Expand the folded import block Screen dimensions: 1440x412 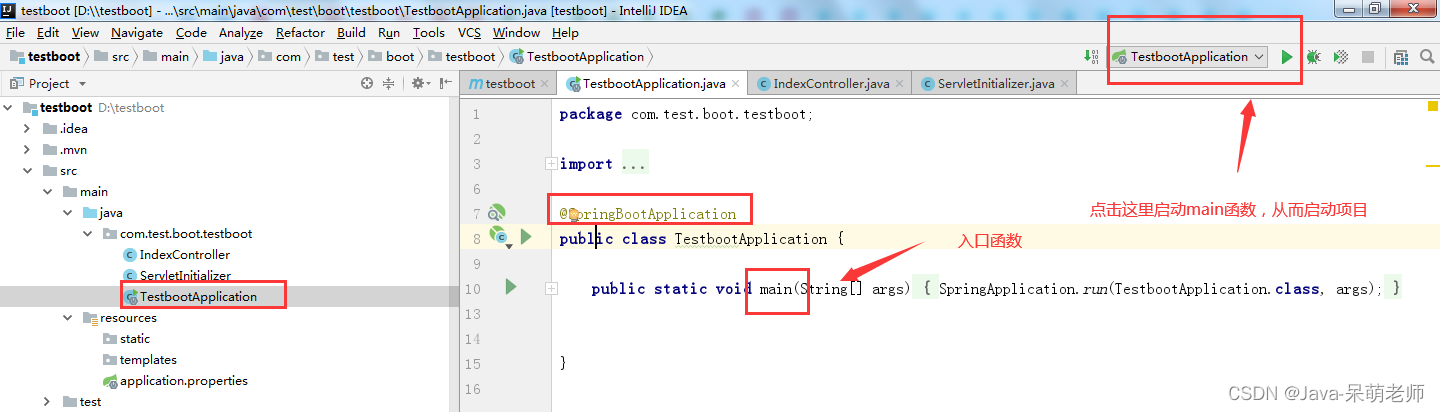pos(550,163)
